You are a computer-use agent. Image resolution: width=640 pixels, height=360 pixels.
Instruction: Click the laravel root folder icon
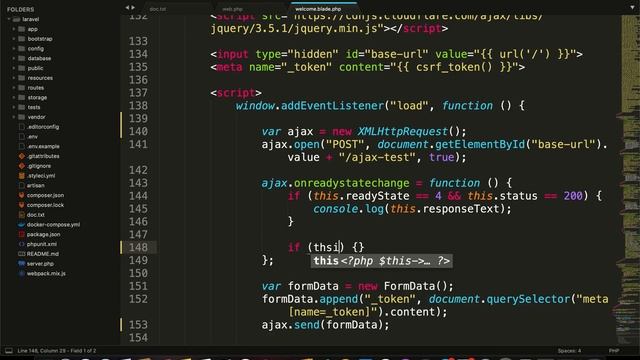(16, 19)
